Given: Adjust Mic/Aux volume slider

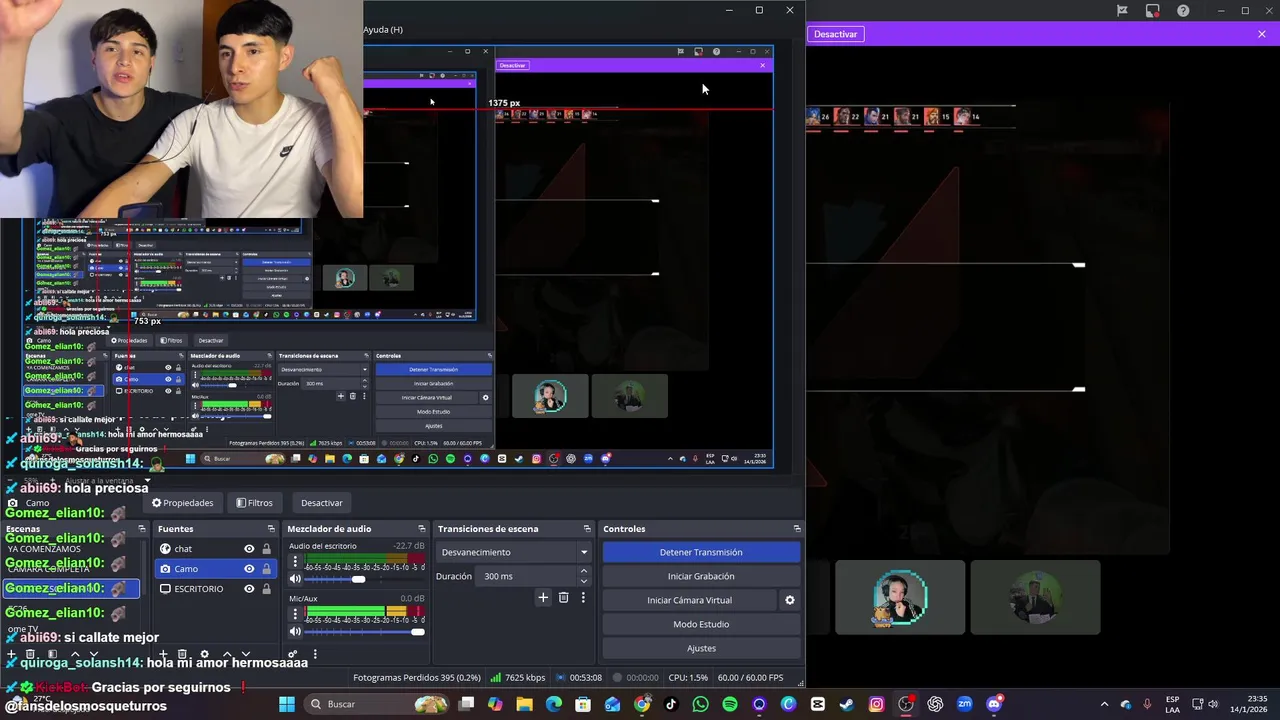Looking at the screenshot, I should click(364, 631).
